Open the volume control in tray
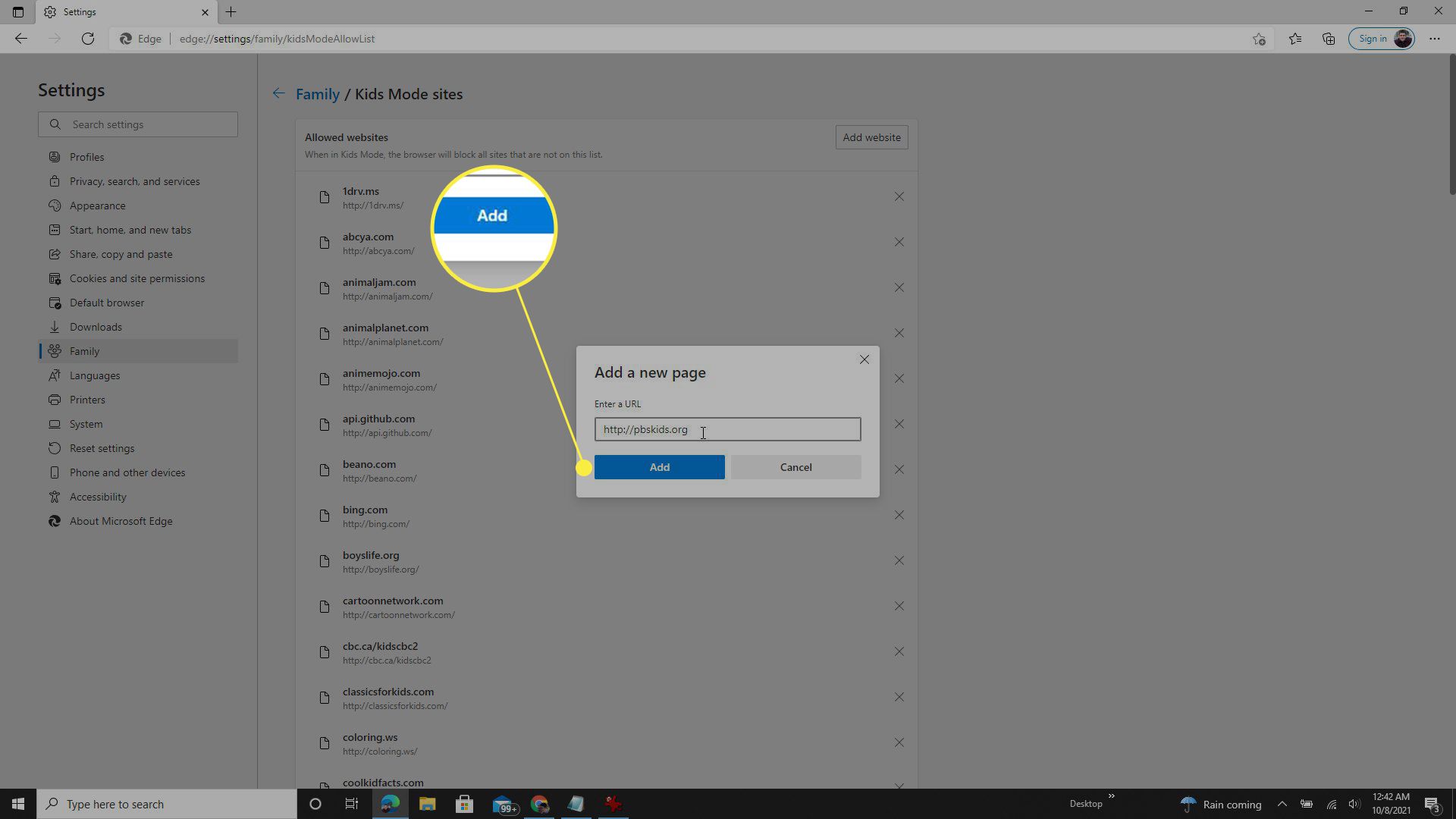The width and height of the screenshot is (1456, 819). point(1354,804)
